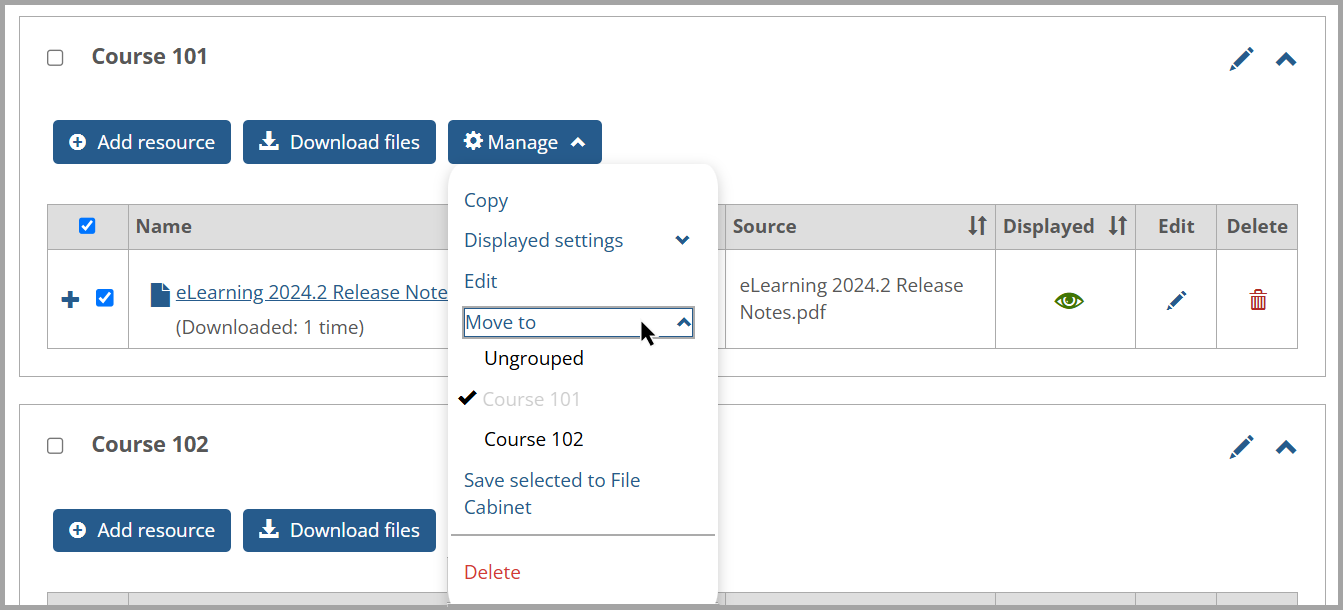Click the document icon beside the release notes
The image size is (1343, 610).
tap(159, 292)
